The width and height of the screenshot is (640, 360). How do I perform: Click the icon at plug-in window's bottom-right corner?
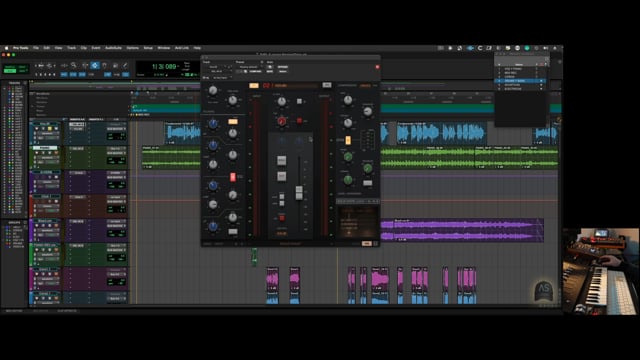[x=376, y=244]
